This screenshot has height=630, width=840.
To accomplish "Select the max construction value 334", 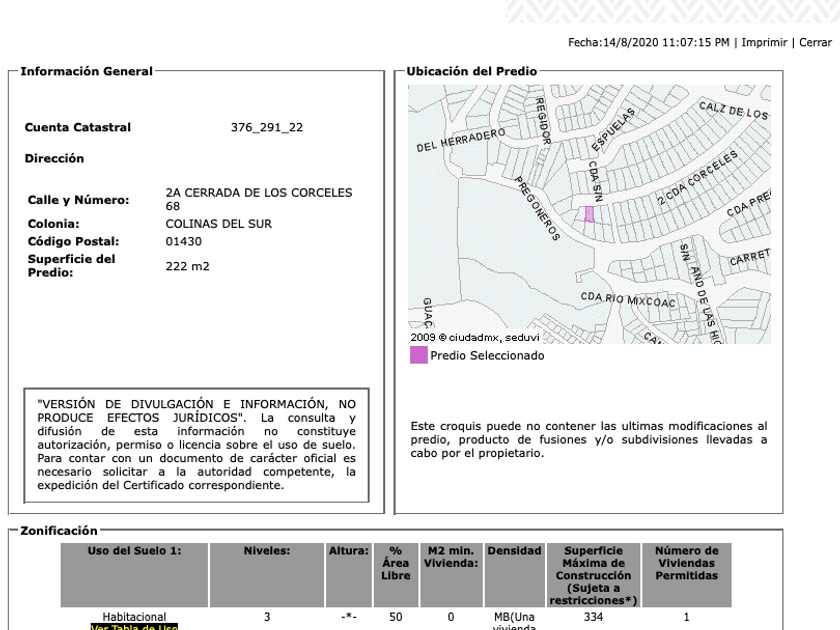I will click(x=594, y=617).
